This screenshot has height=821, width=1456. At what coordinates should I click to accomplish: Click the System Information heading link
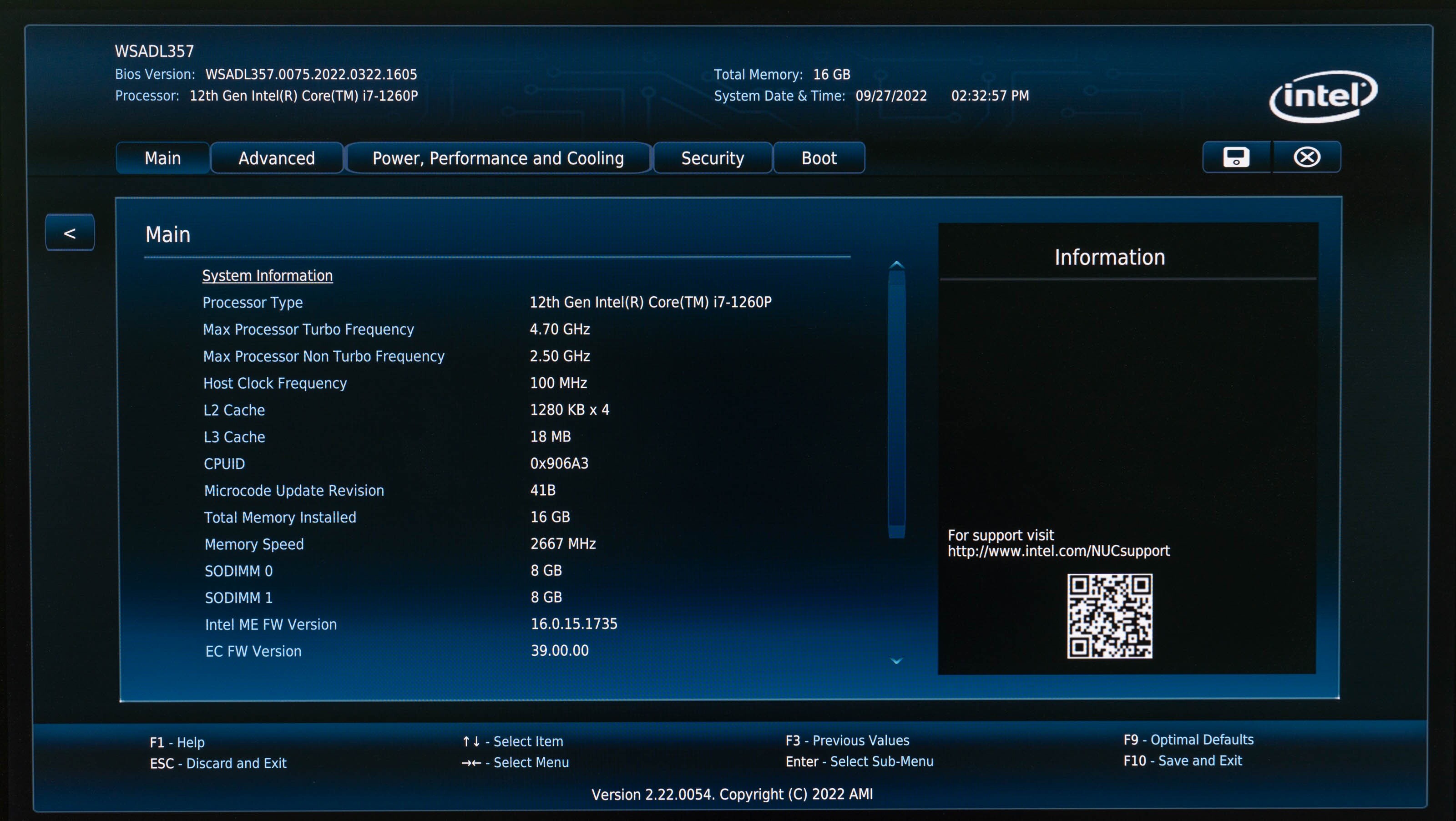(x=268, y=276)
